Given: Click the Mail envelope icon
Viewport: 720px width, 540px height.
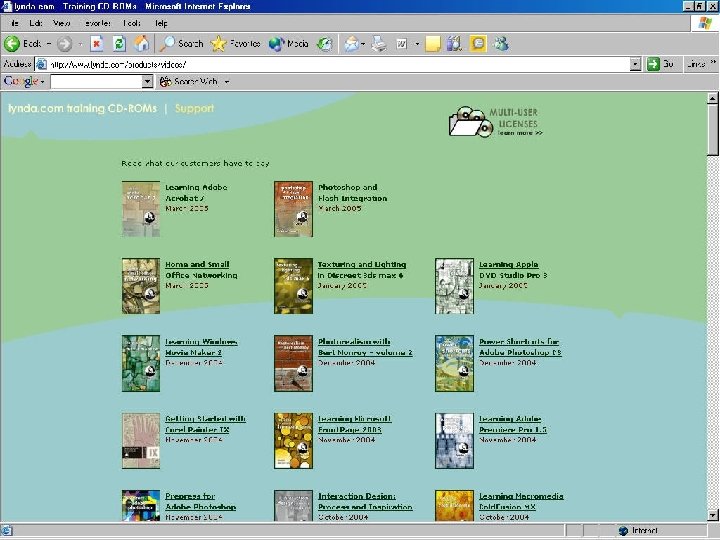Looking at the screenshot, I should coord(351,44).
